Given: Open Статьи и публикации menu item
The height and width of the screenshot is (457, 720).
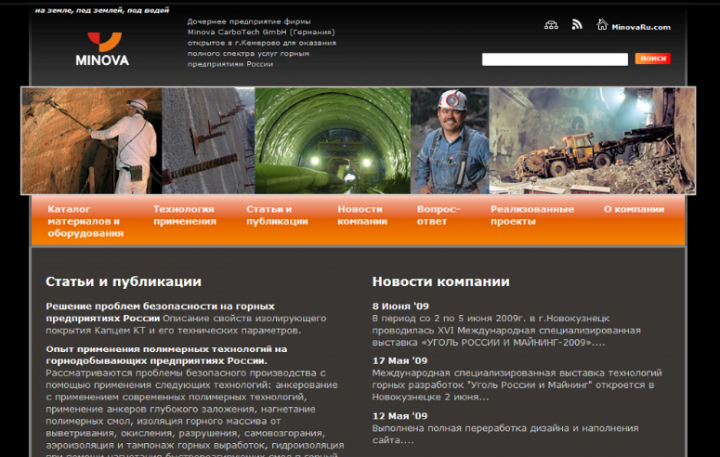Looking at the screenshot, I should click(277, 215).
